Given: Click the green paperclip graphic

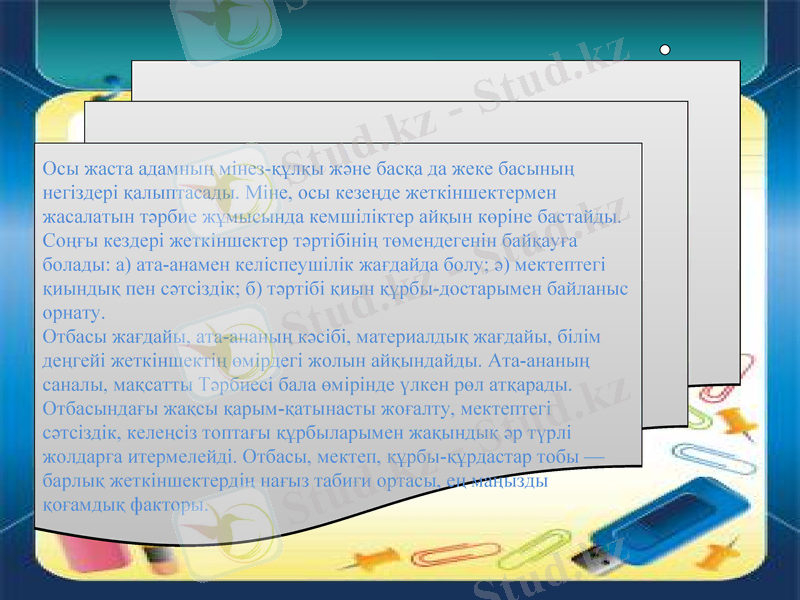Looking at the screenshot, I should 698,418.
